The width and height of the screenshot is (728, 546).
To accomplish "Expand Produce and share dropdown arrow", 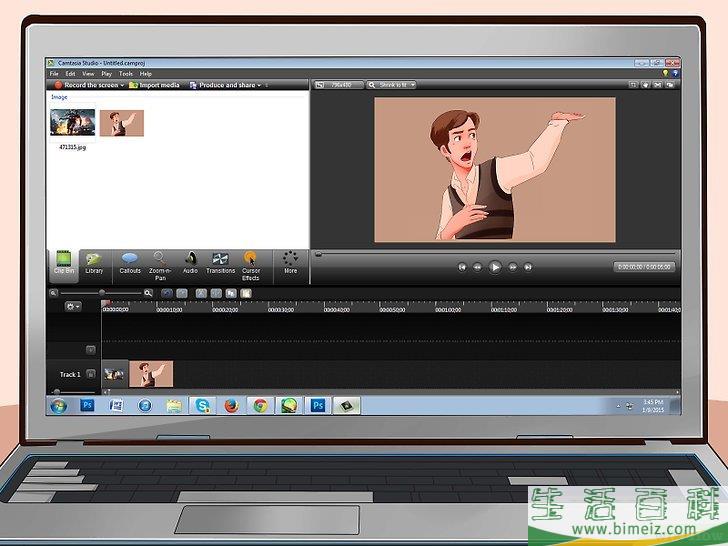I will [260, 85].
